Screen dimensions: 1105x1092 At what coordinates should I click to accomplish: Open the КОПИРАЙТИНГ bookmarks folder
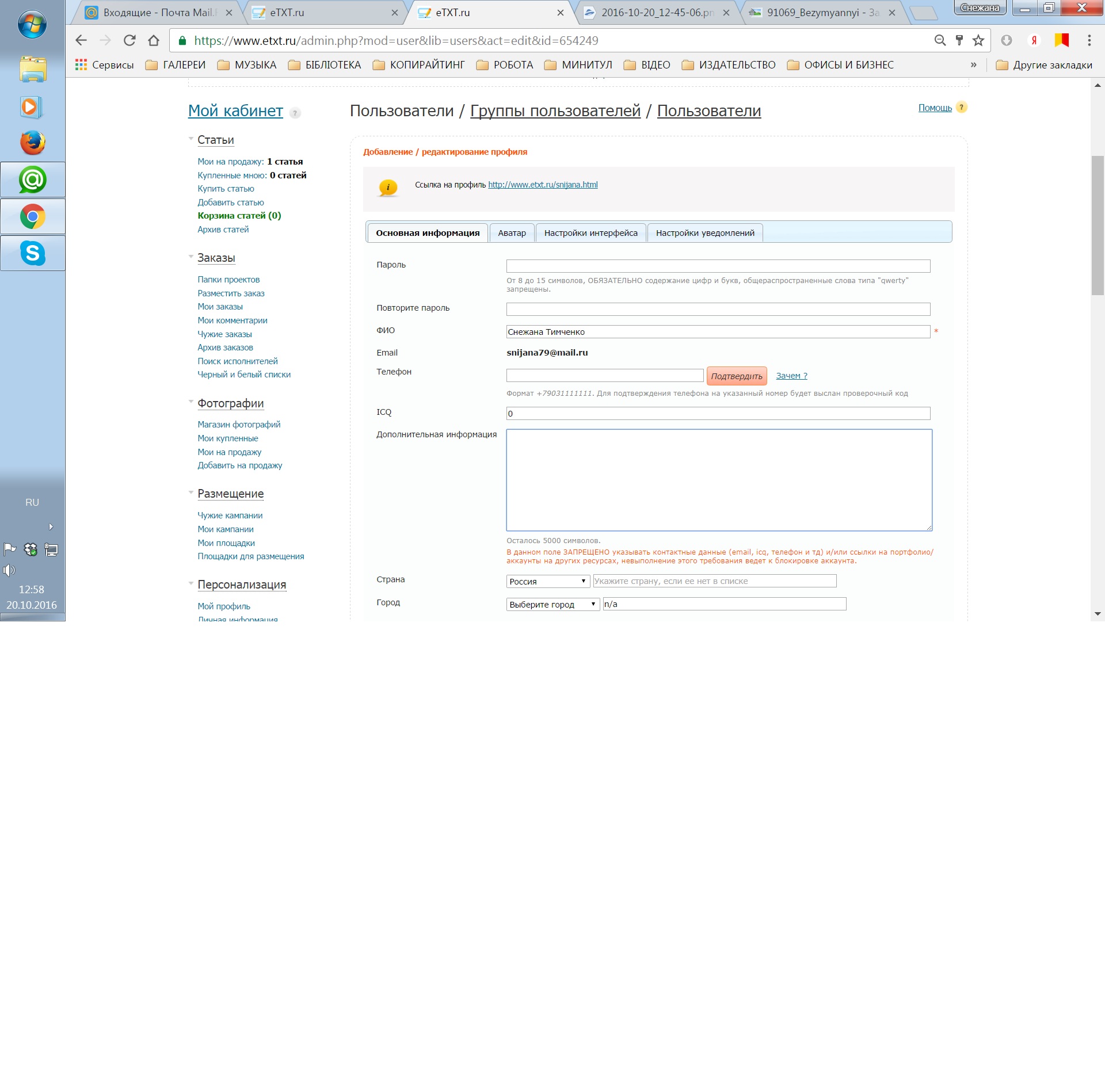(x=419, y=65)
